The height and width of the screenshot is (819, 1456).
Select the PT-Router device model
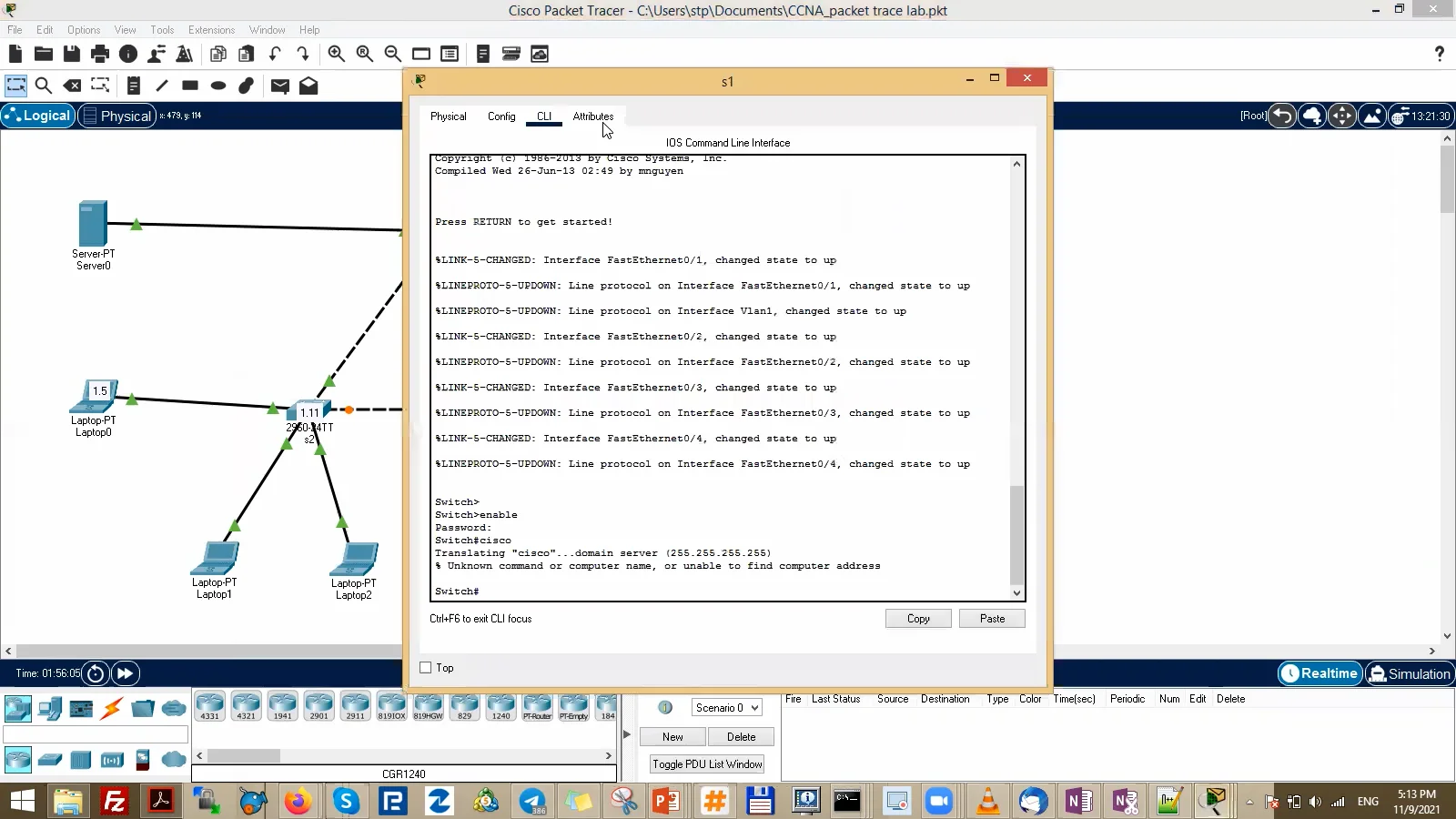tap(538, 706)
